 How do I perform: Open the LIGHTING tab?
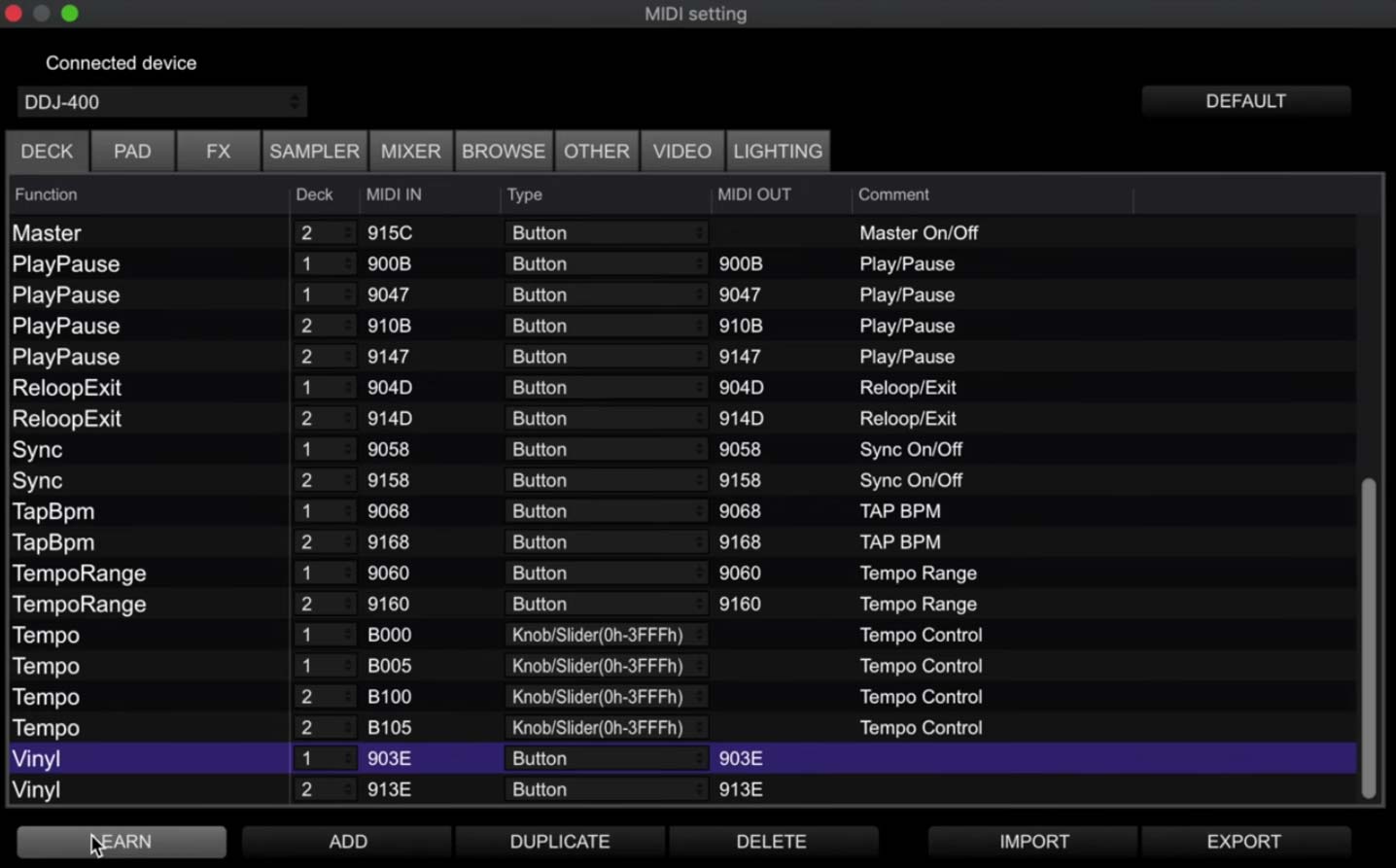[x=777, y=152]
